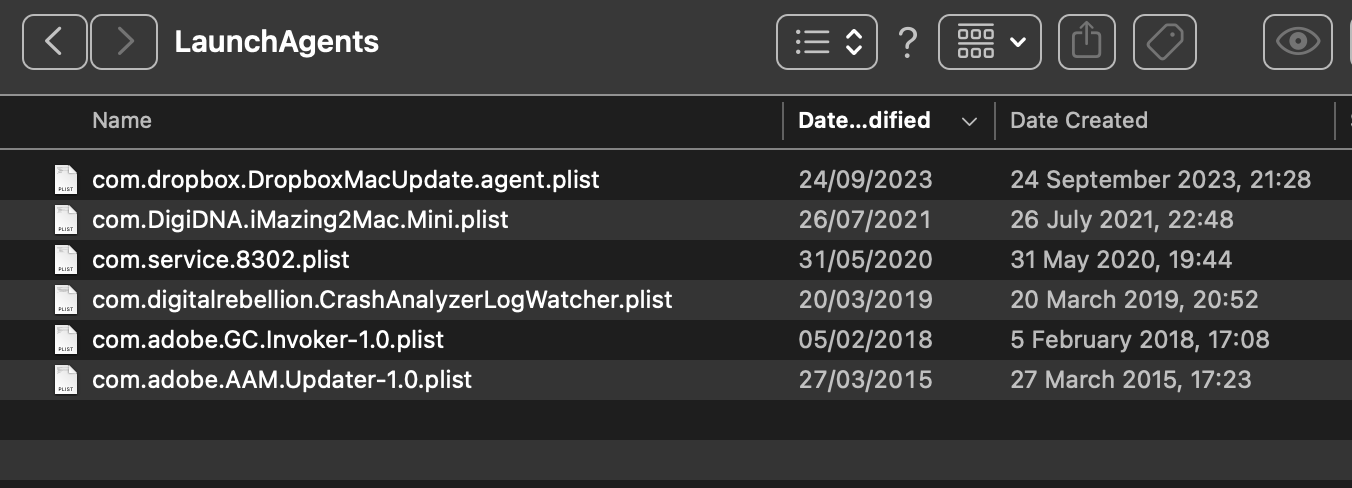Click the LaunchAgents folder title

point(276,41)
